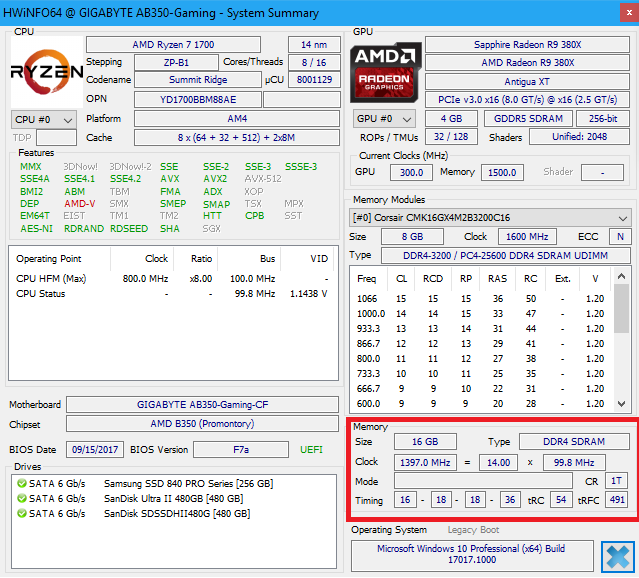Click status icon for SanDisk SDSSDHII480G drive

pos(22,514)
